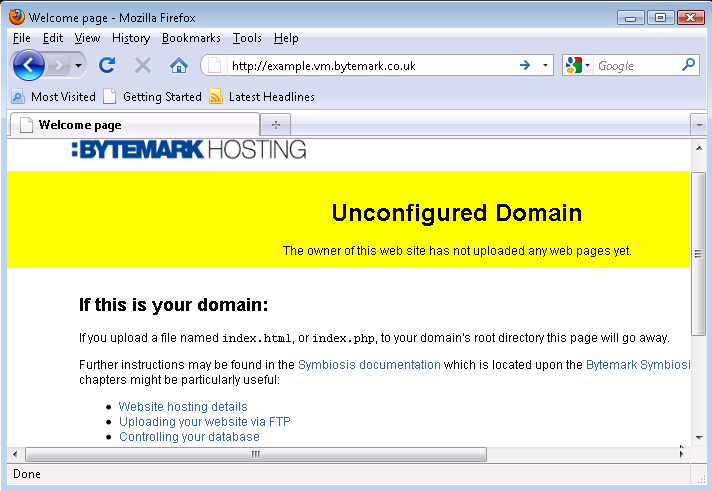Open the Help menu
This screenshot has height=491, width=712.
286,38
